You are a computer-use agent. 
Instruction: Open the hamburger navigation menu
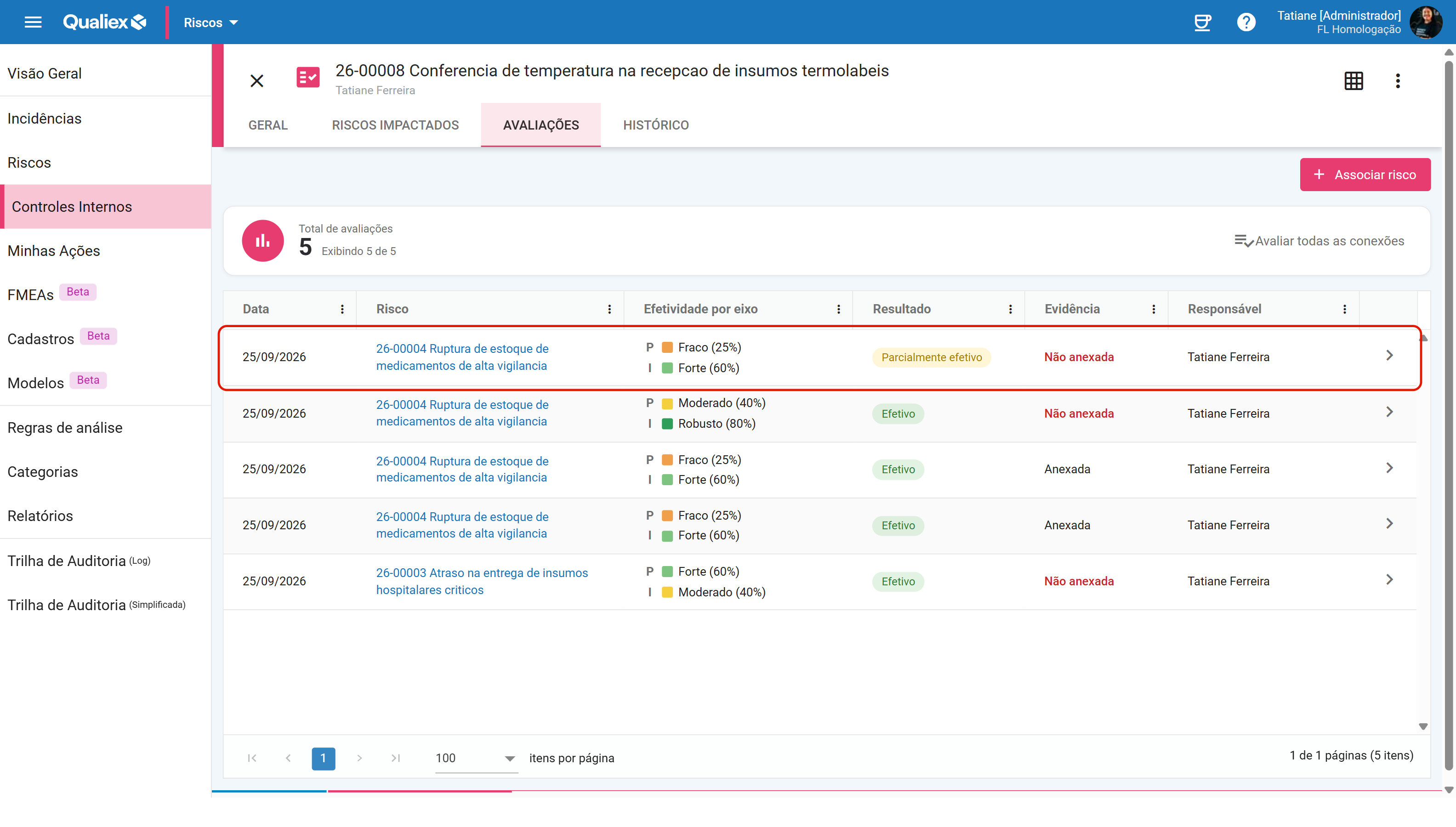(33, 22)
